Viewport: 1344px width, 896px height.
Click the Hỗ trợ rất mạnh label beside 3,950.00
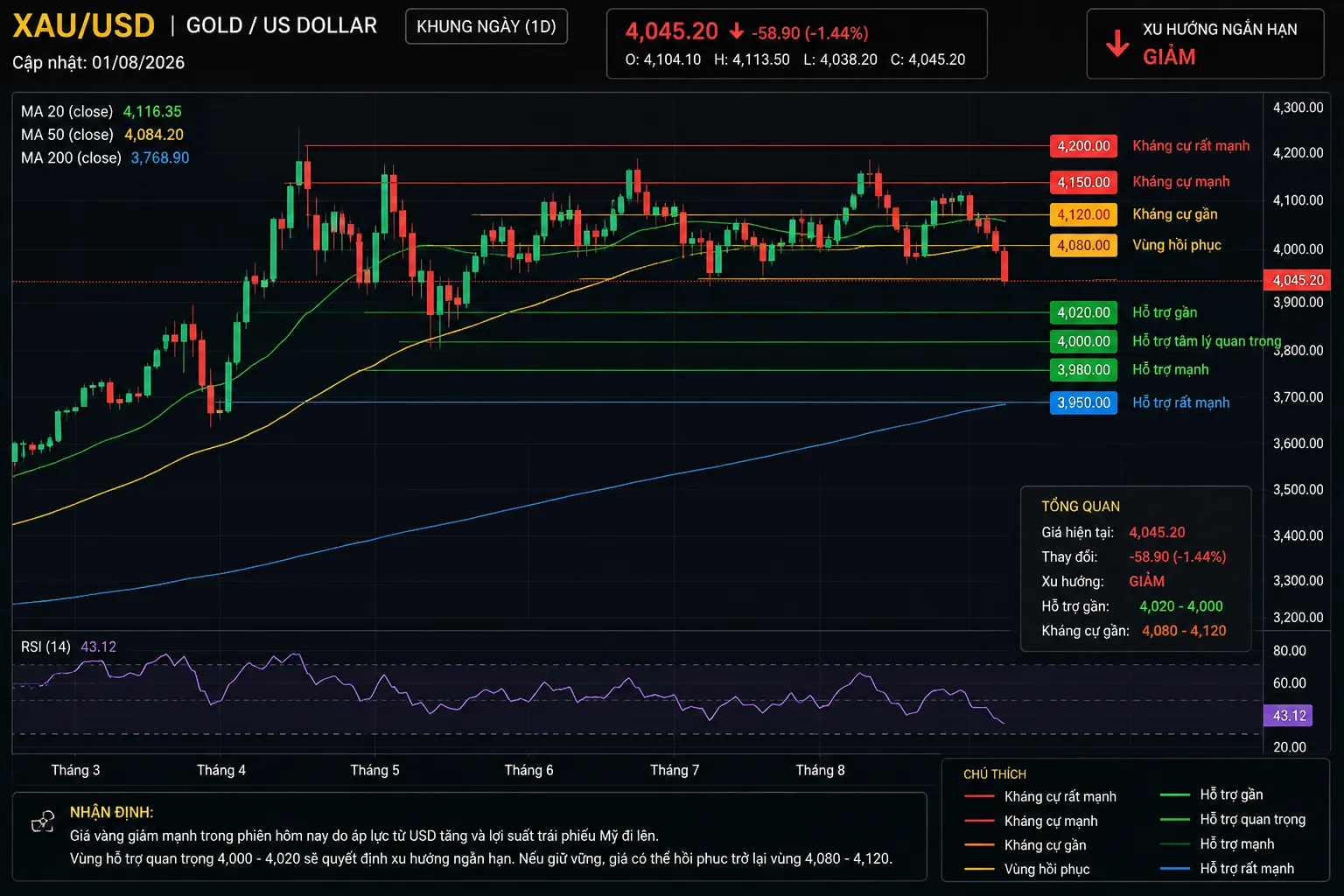pyautogui.click(x=1181, y=402)
